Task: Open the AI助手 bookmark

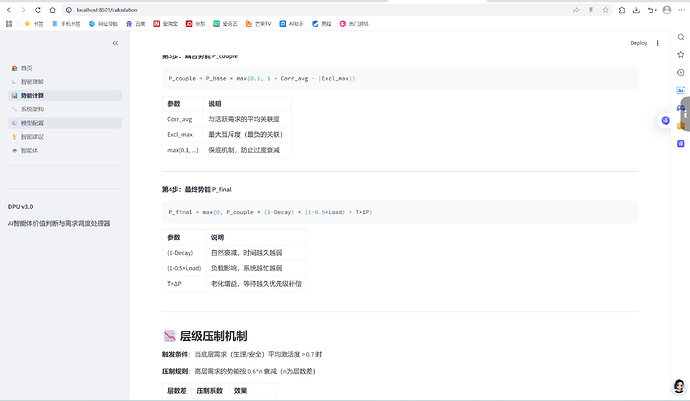Action: coord(291,24)
